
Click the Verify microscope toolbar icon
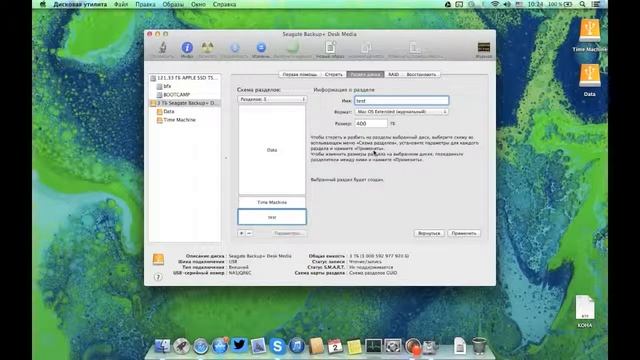[162, 49]
